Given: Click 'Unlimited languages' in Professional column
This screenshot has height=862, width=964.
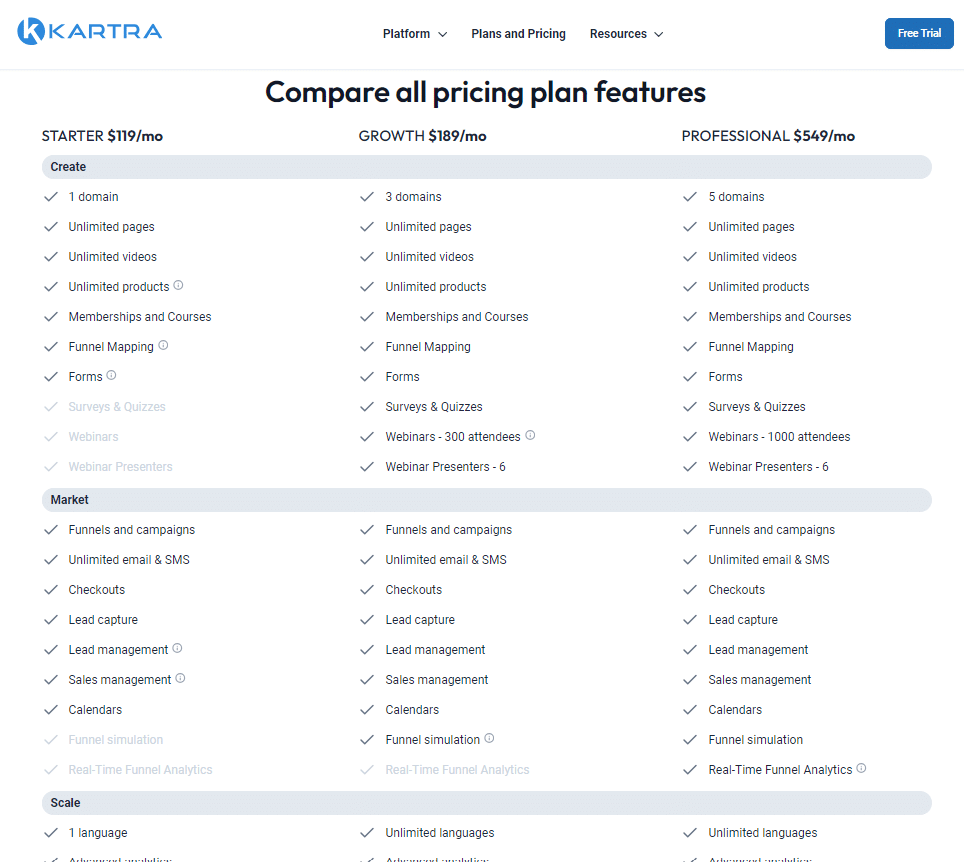Looking at the screenshot, I should click(762, 832).
